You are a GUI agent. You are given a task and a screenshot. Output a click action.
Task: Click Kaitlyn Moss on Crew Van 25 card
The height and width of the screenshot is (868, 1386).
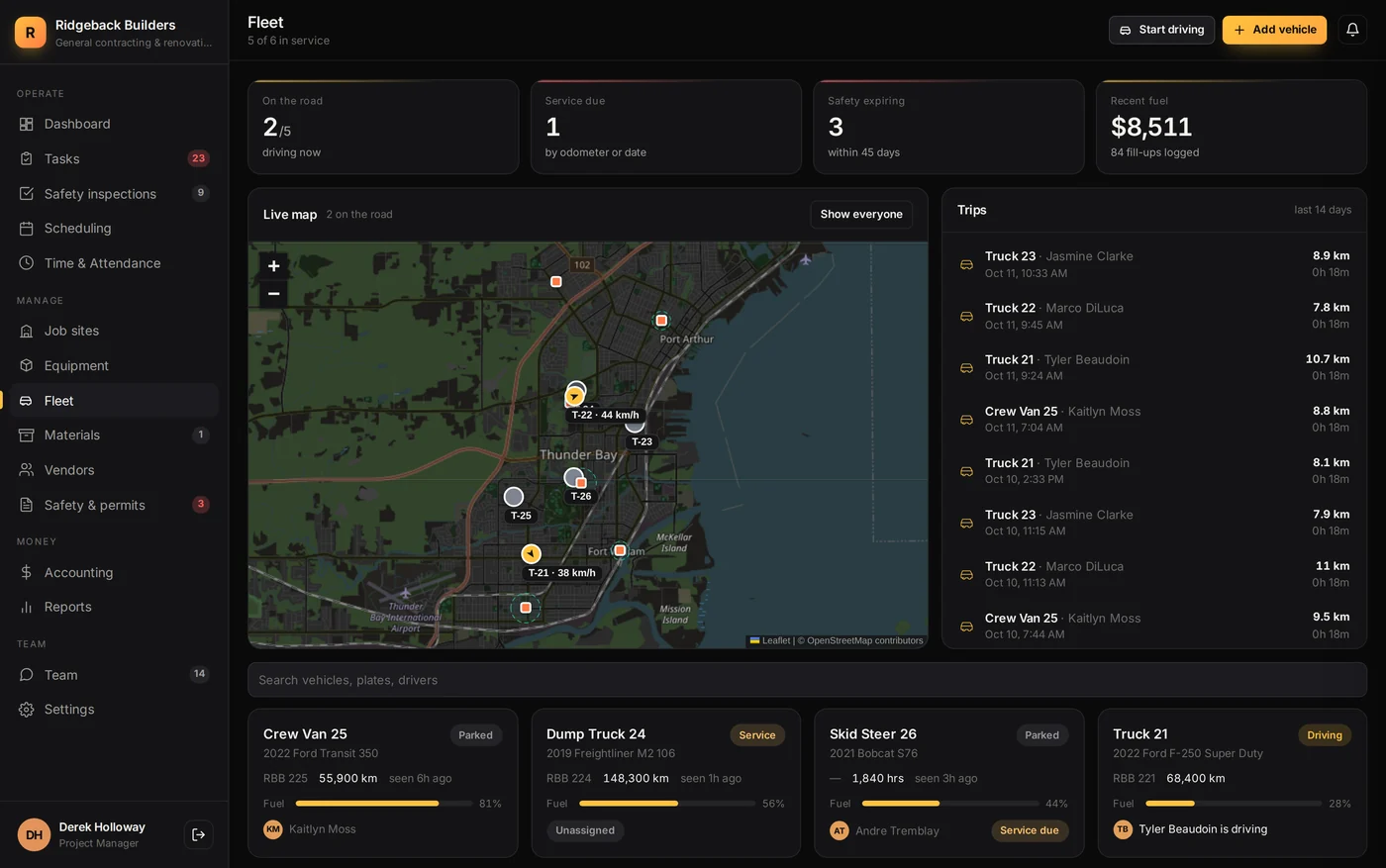322,829
